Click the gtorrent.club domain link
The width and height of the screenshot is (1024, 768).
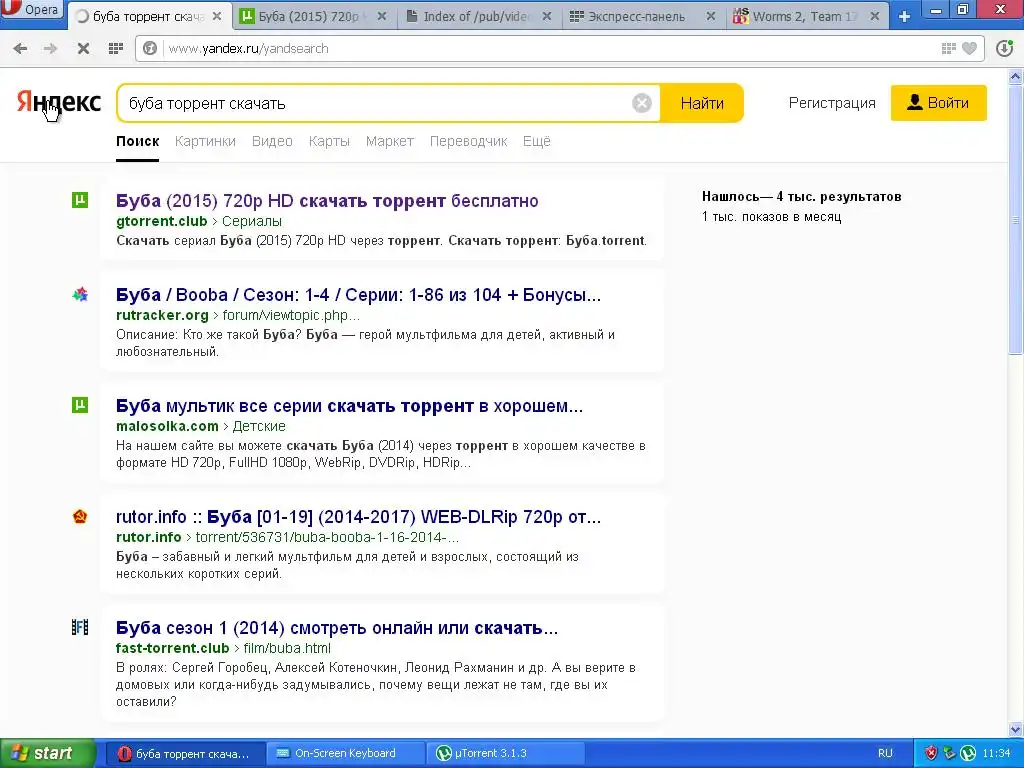pos(161,221)
